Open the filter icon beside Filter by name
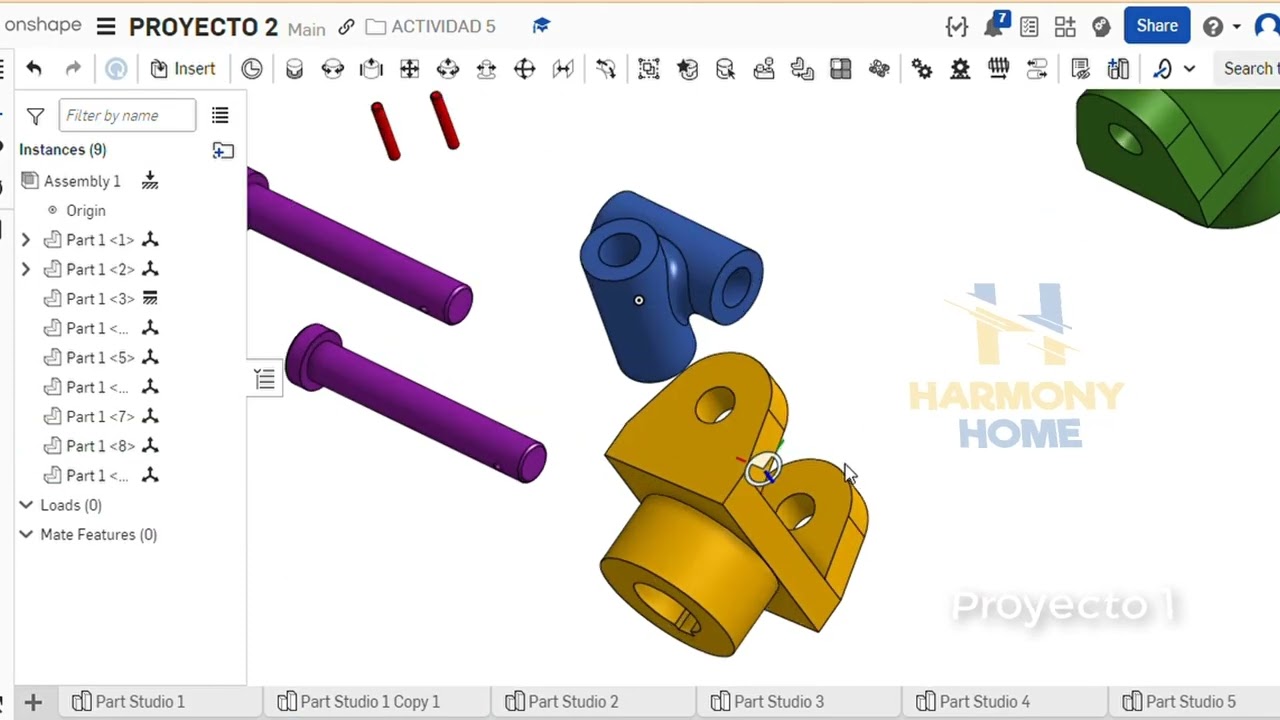The height and width of the screenshot is (720, 1280). tap(35, 116)
